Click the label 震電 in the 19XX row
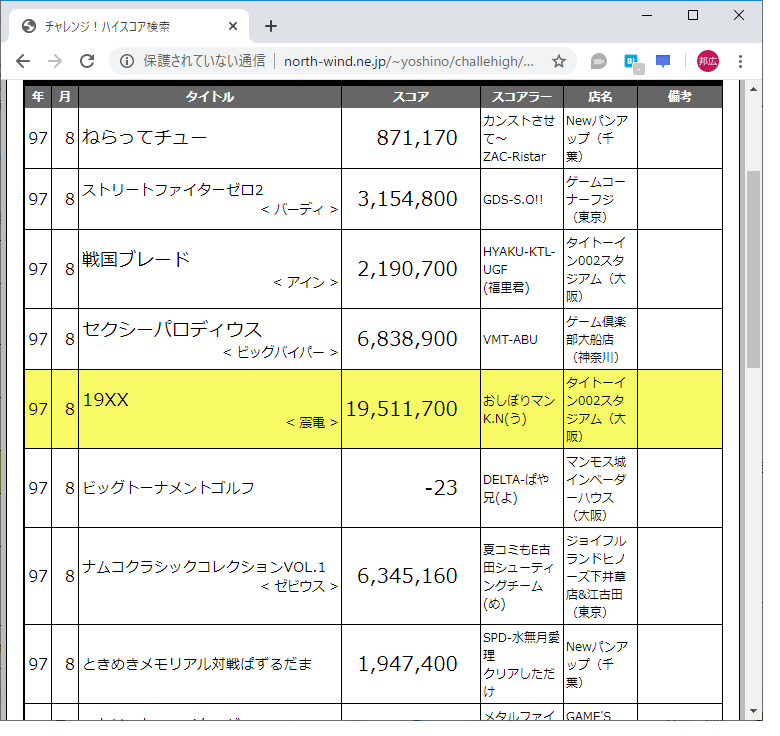The height and width of the screenshot is (736, 780). click(312, 423)
